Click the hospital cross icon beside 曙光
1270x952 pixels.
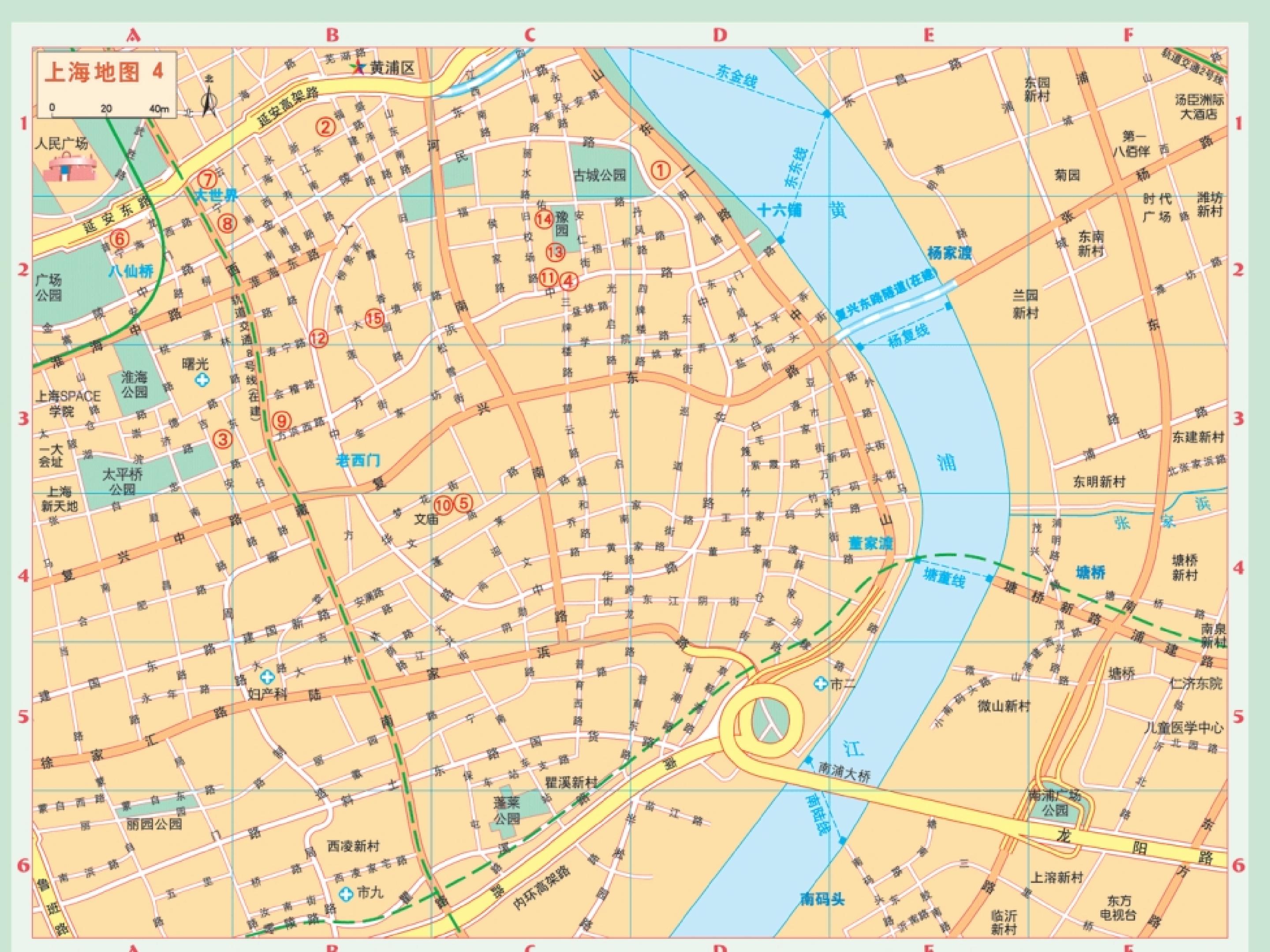202,379
